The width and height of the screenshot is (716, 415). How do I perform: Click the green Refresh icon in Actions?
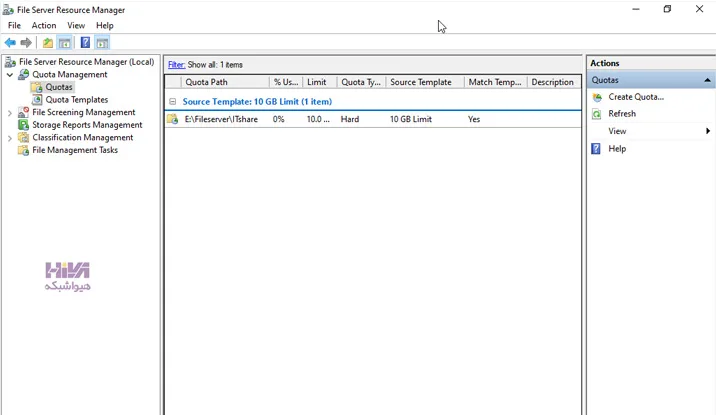coord(597,114)
